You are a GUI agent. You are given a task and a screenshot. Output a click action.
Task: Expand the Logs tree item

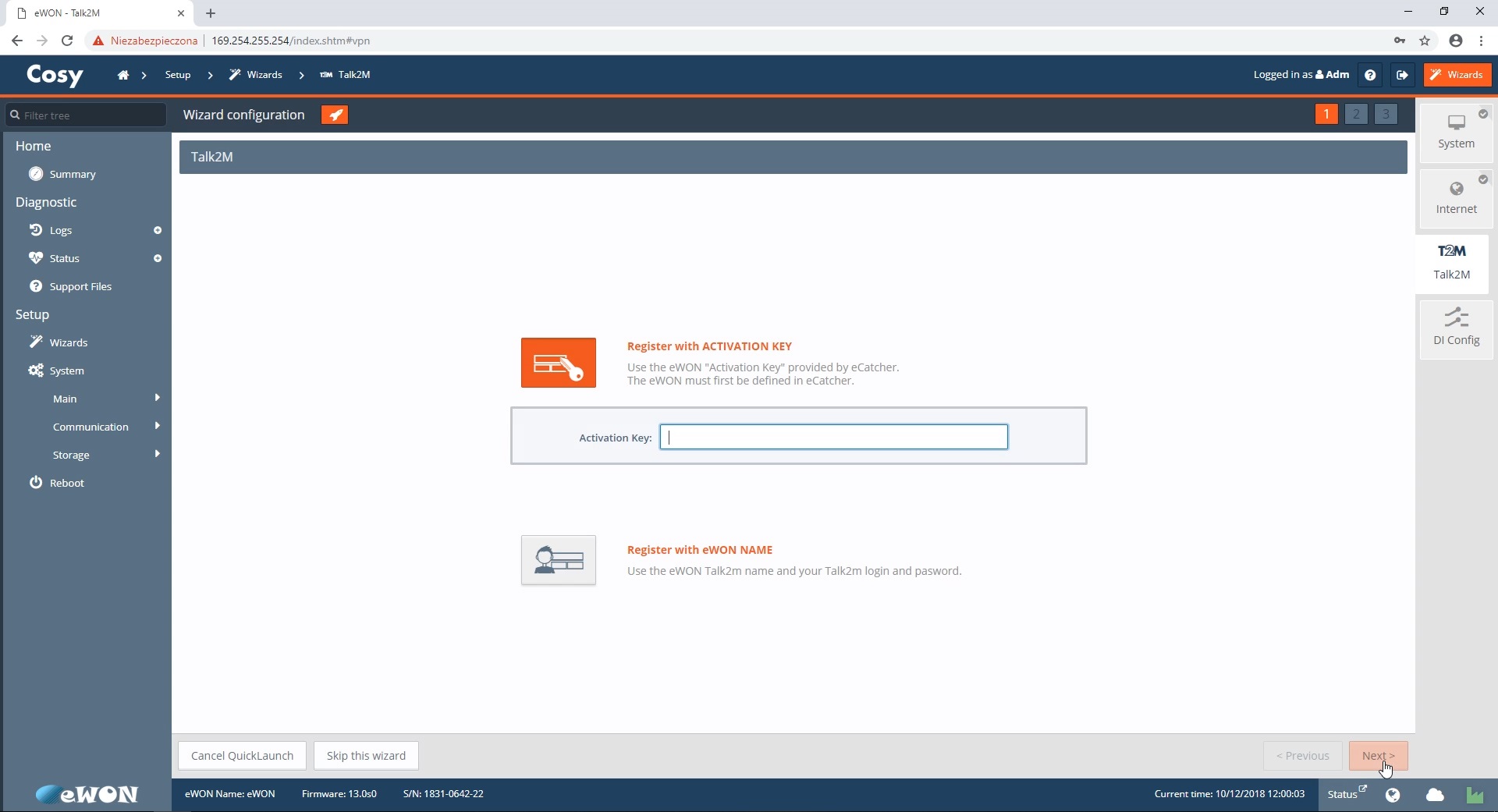(158, 230)
